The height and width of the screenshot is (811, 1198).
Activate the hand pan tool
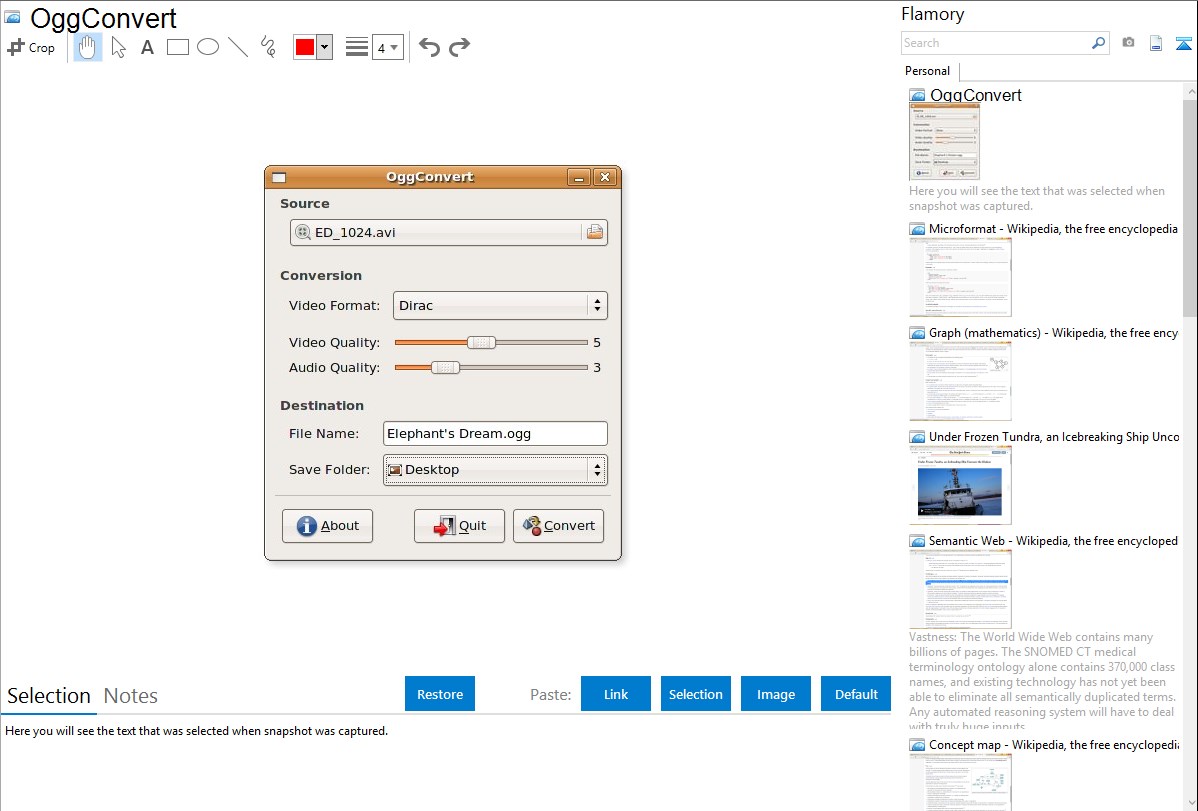87,47
